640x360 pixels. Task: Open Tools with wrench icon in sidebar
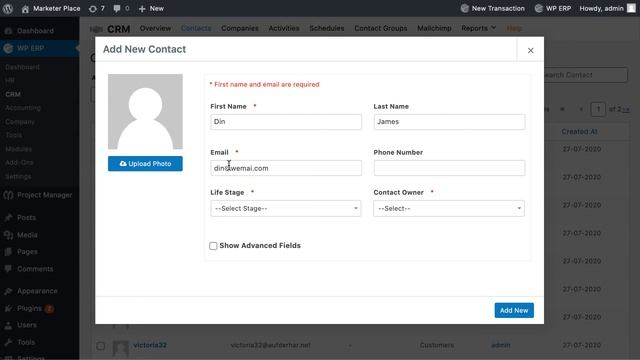[26, 342]
